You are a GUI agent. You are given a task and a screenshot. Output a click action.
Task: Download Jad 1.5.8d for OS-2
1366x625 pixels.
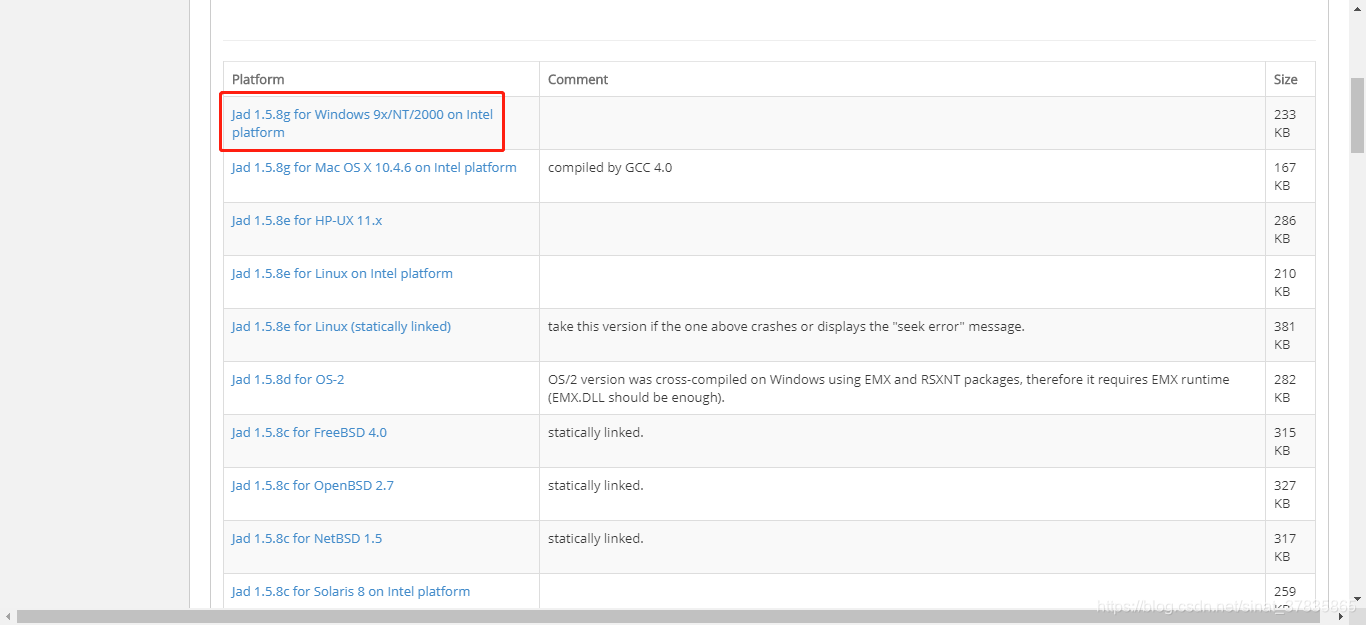click(288, 379)
